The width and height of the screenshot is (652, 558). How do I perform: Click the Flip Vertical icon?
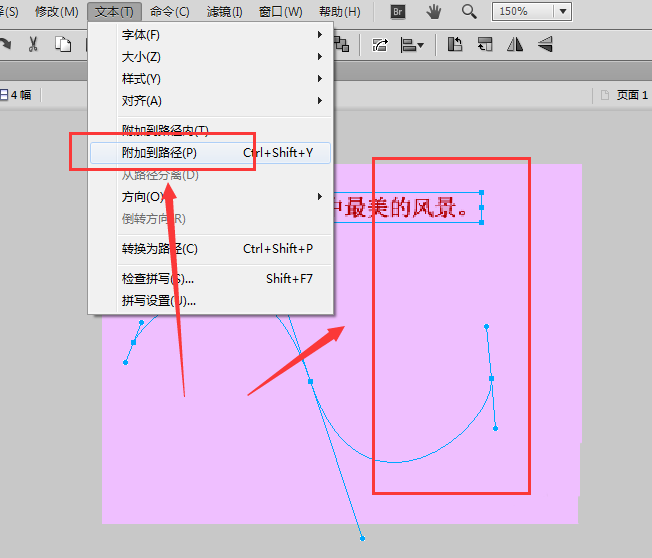[x=545, y=44]
